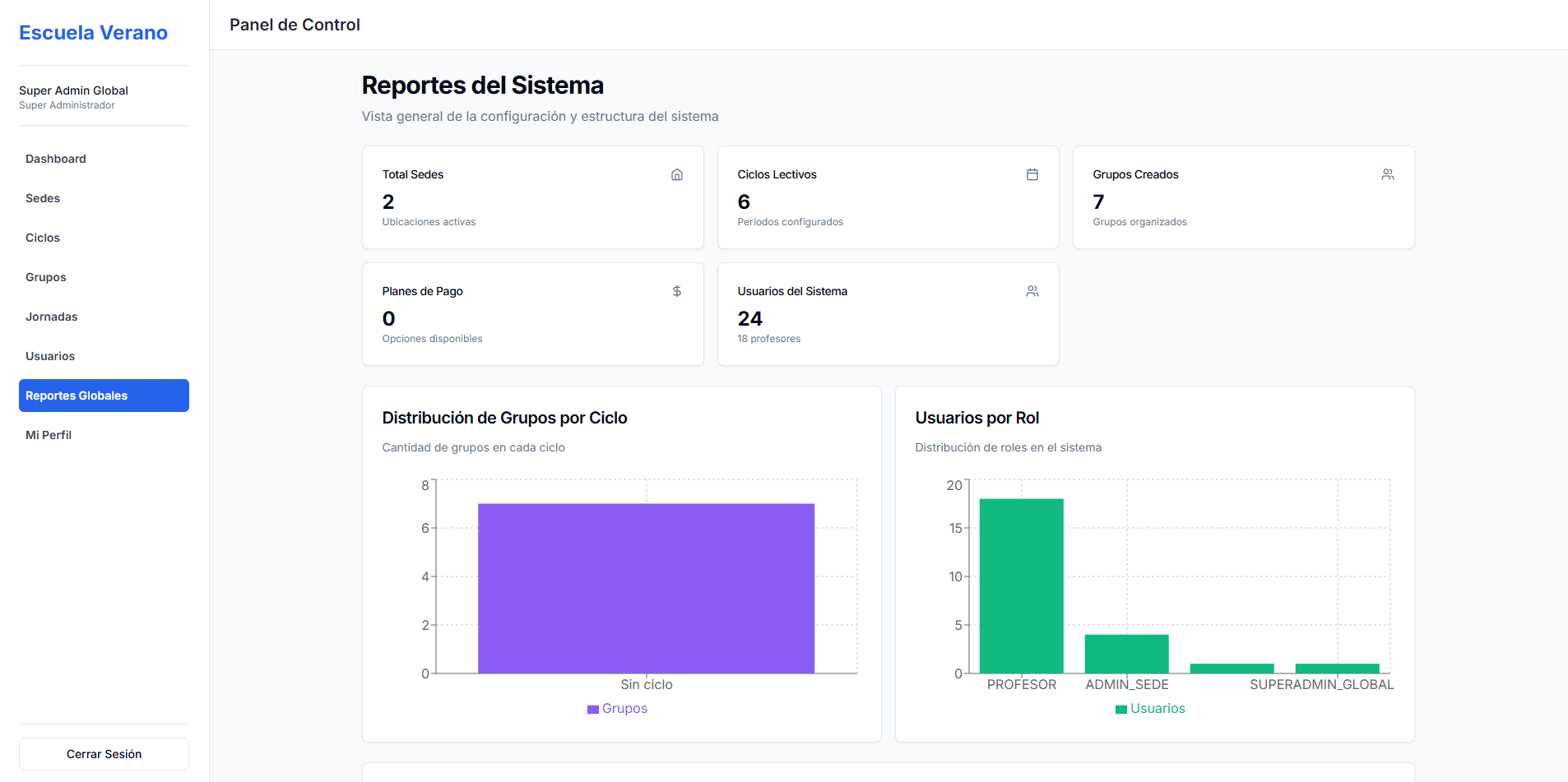Image resolution: width=1568 pixels, height=782 pixels.
Task: Click the calendar icon in Ciclos Lectivos card
Action: pyautogui.click(x=1032, y=174)
